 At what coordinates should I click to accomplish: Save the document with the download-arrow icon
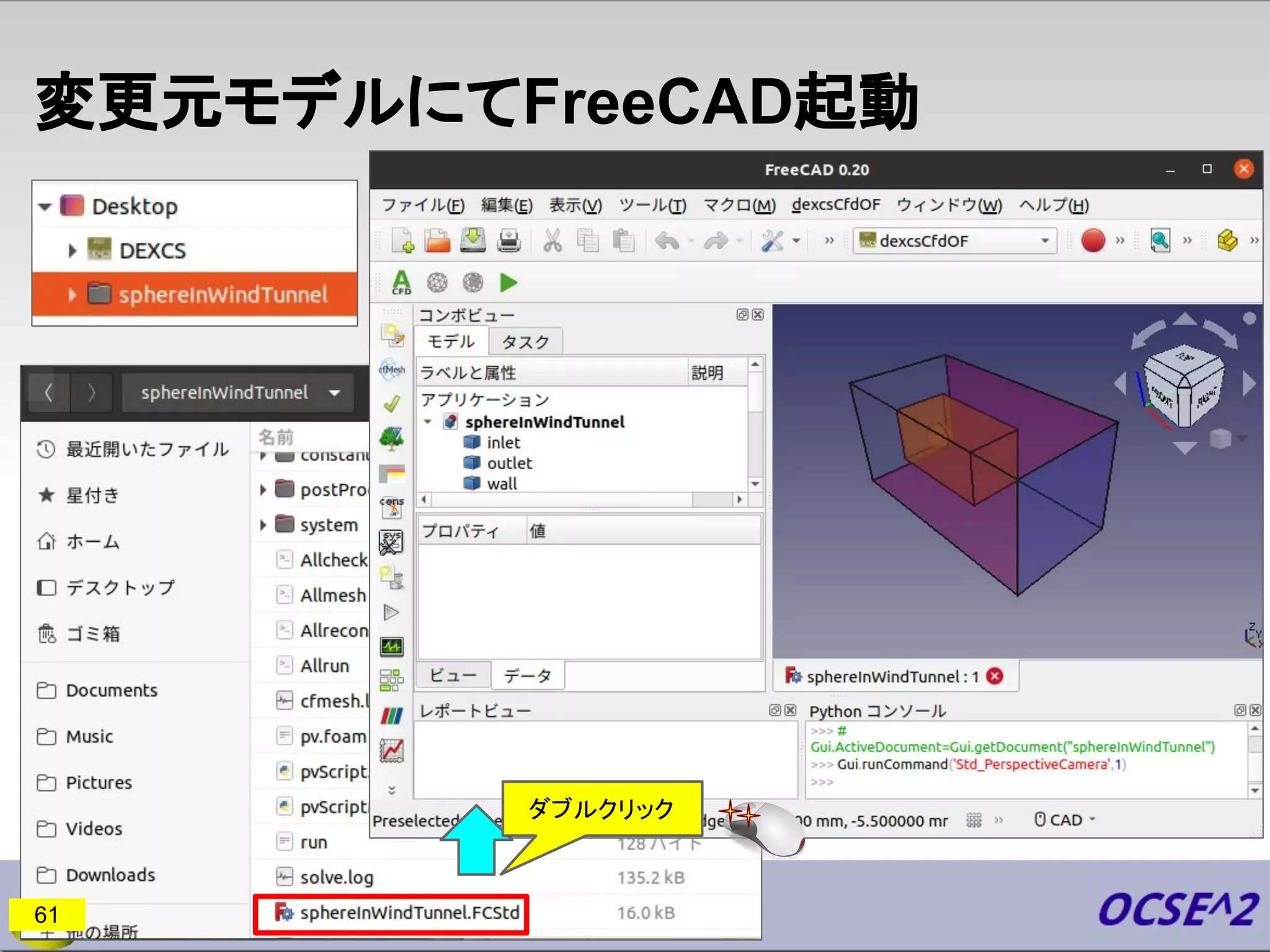473,240
